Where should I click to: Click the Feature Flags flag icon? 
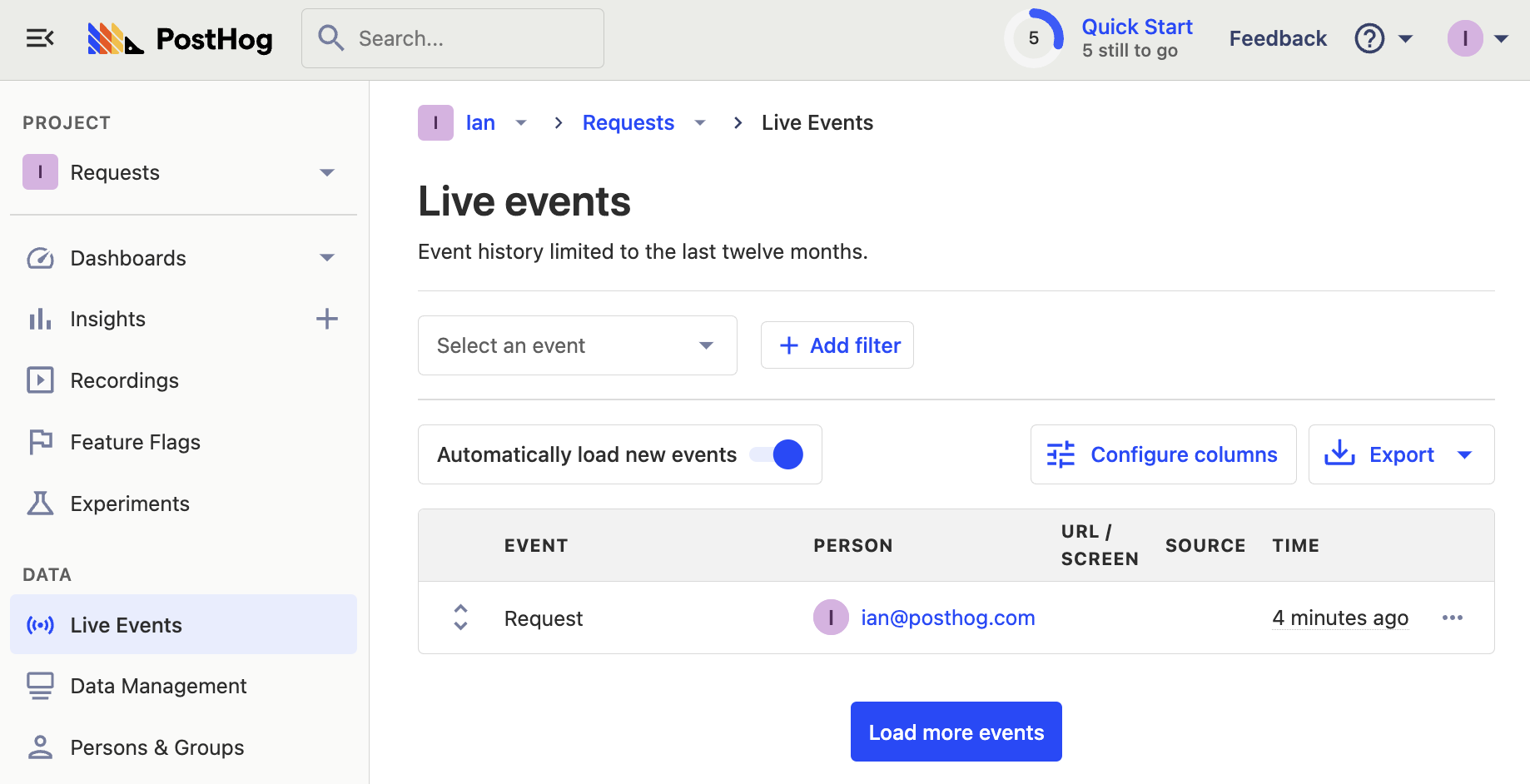(x=40, y=441)
